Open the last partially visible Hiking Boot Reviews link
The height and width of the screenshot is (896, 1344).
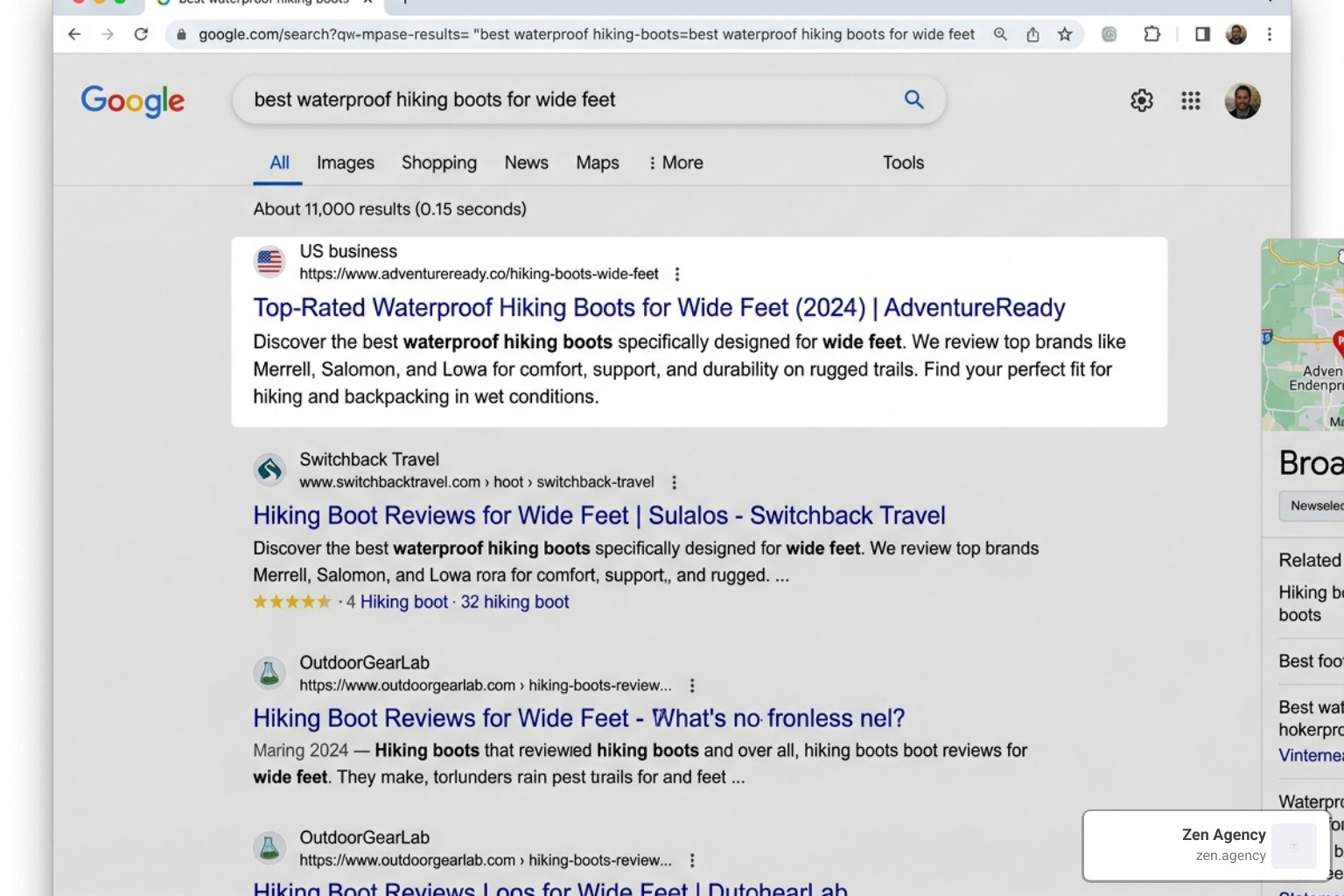click(x=550, y=887)
